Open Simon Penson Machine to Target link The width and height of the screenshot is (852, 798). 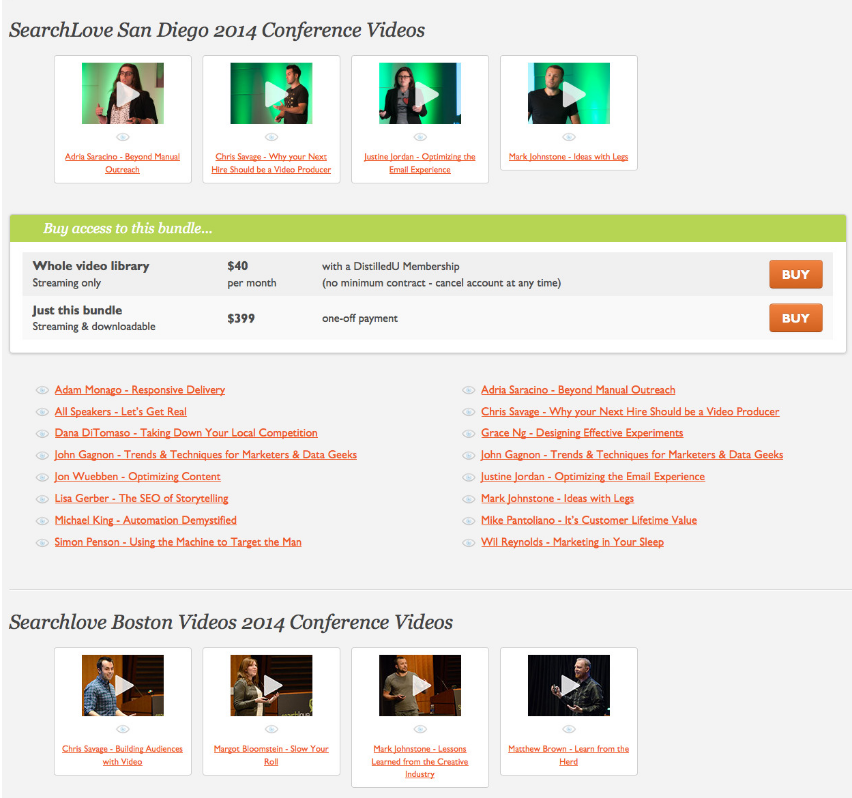tap(178, 542)
